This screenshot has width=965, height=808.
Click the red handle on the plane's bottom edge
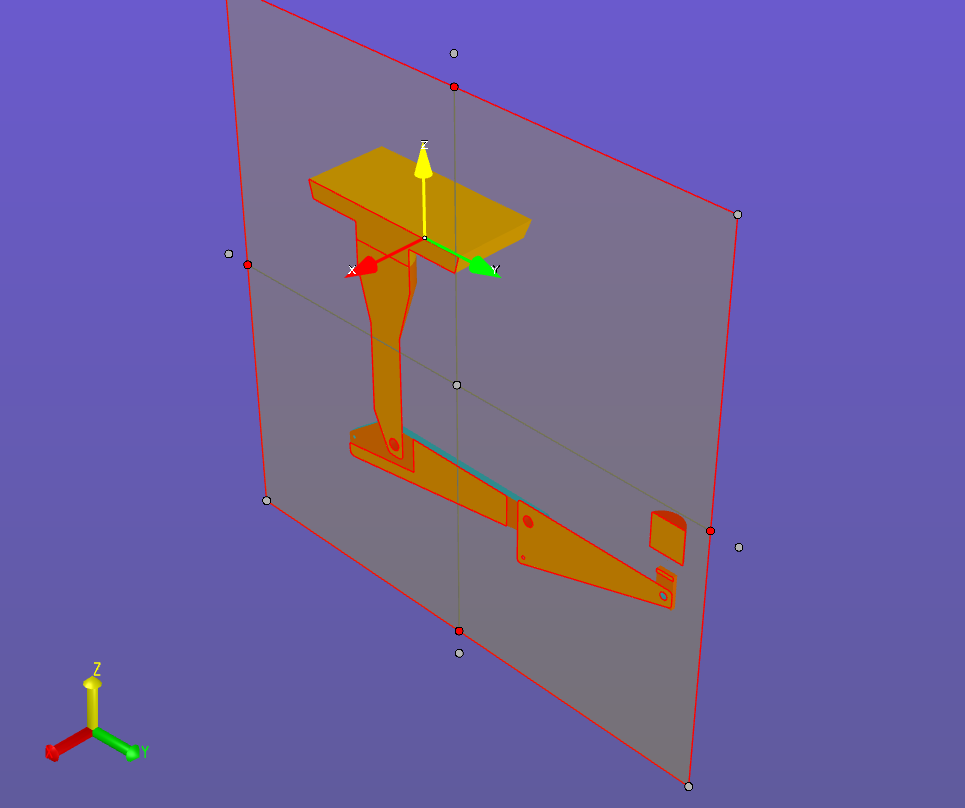click(x=459, y=631)
